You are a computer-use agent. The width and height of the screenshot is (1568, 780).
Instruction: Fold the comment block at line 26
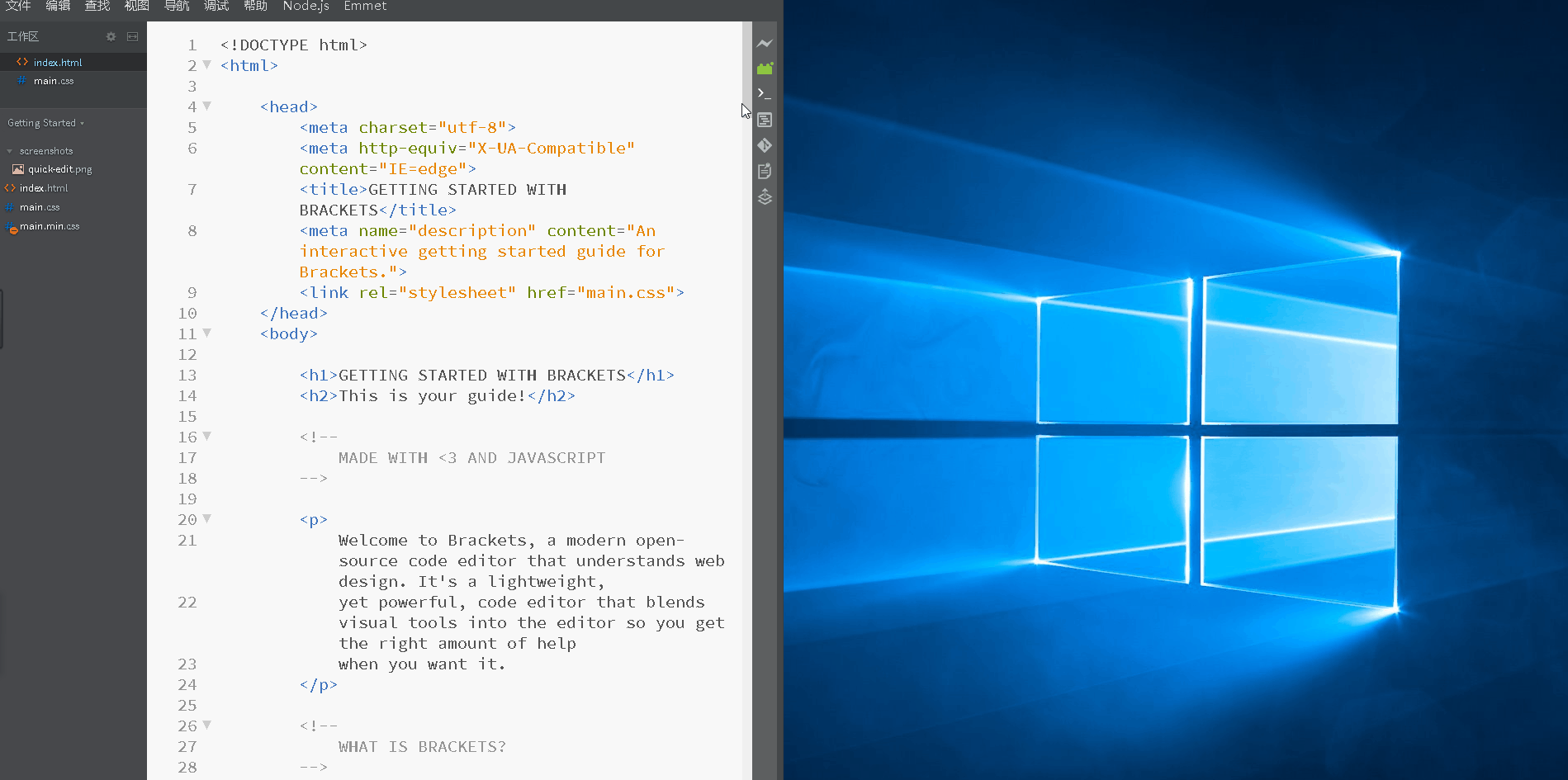207,725
